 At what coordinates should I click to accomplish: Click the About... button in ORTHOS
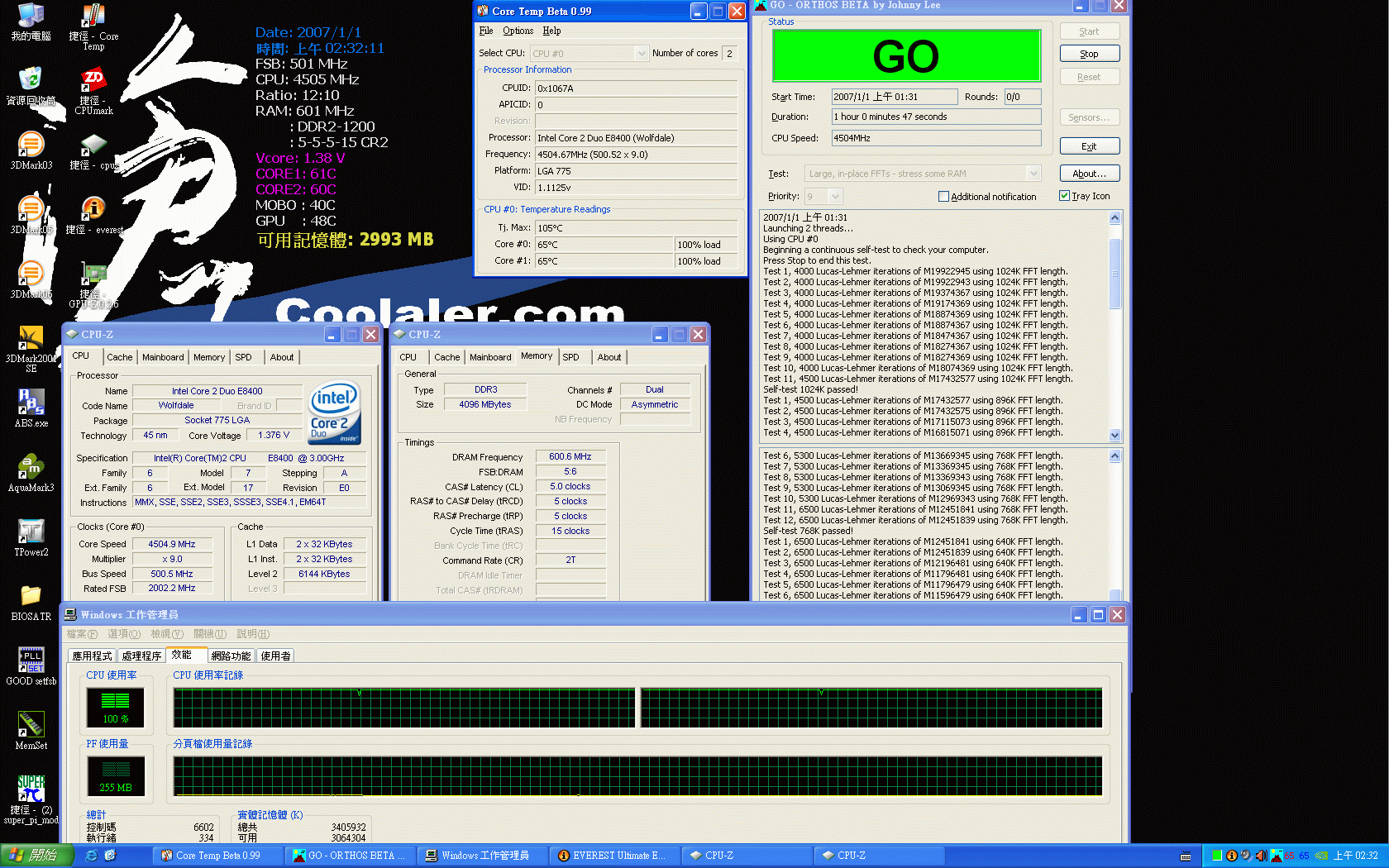pos(1089,174)
